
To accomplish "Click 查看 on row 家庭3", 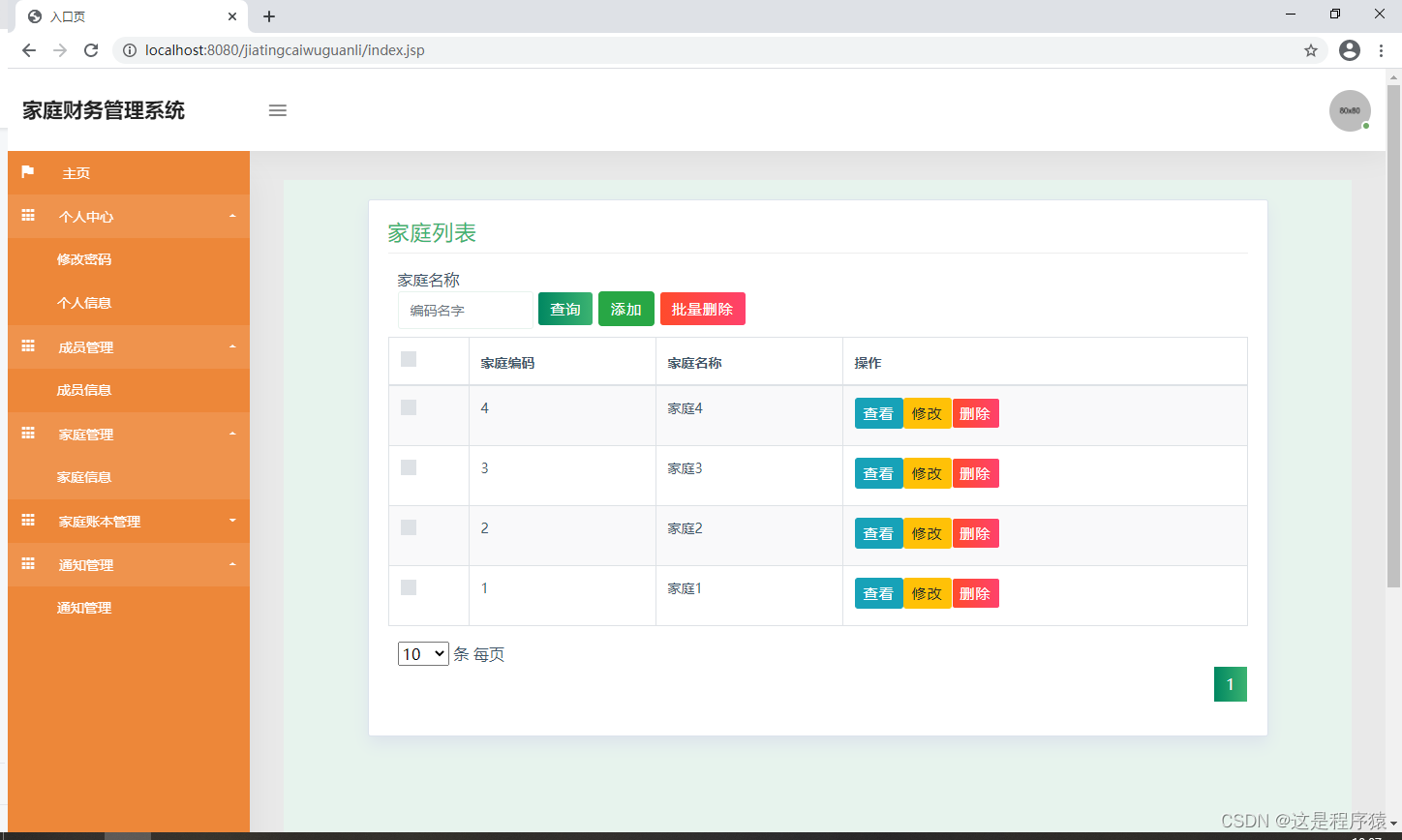I will [878, 473].
